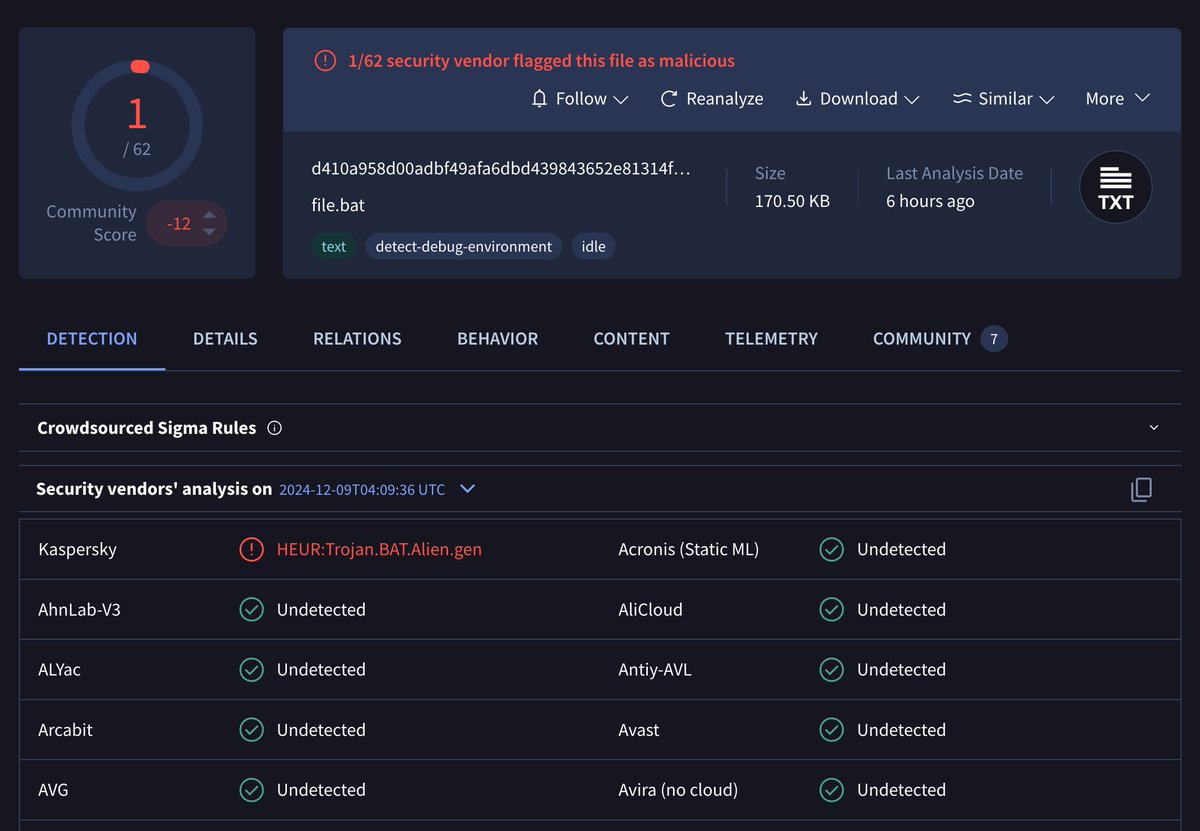The width and height of the screenshot is (1200, 831).
Task: Switch to the Behavior tab
Action: pos(497,339)
